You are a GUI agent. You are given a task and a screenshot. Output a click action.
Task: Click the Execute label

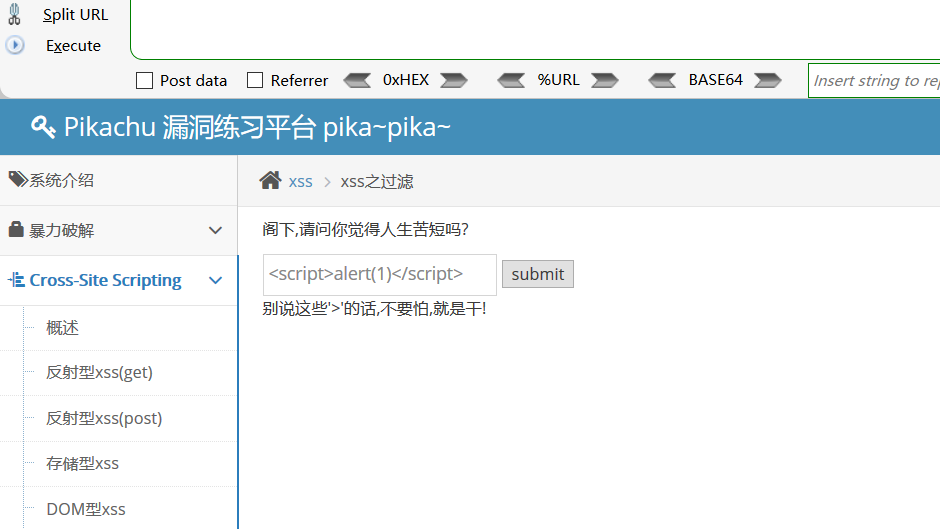(x=73, y=46)
